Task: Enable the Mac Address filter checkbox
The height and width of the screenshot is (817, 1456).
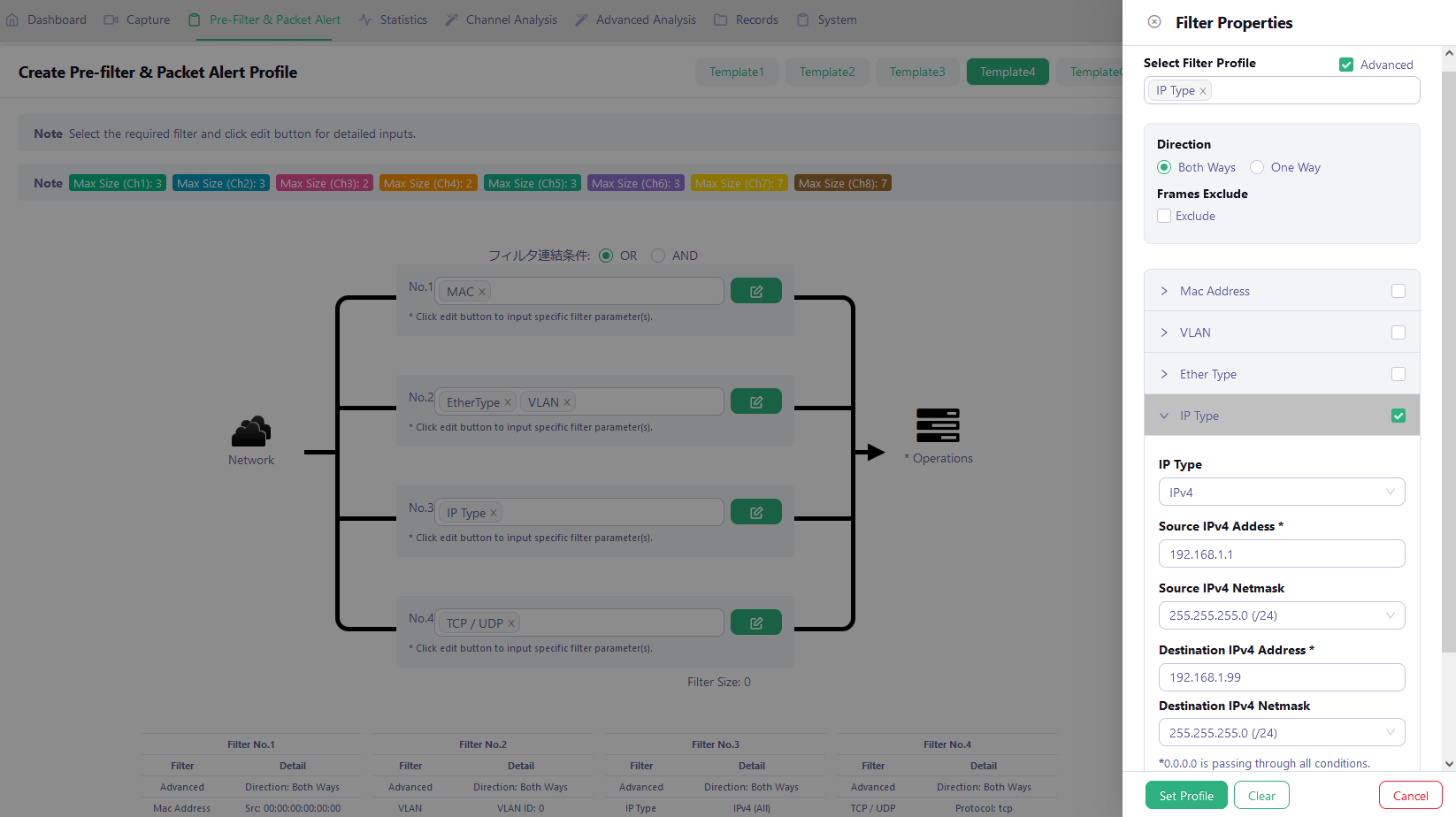Action: pyautogui.click(x=1398, y=291)
